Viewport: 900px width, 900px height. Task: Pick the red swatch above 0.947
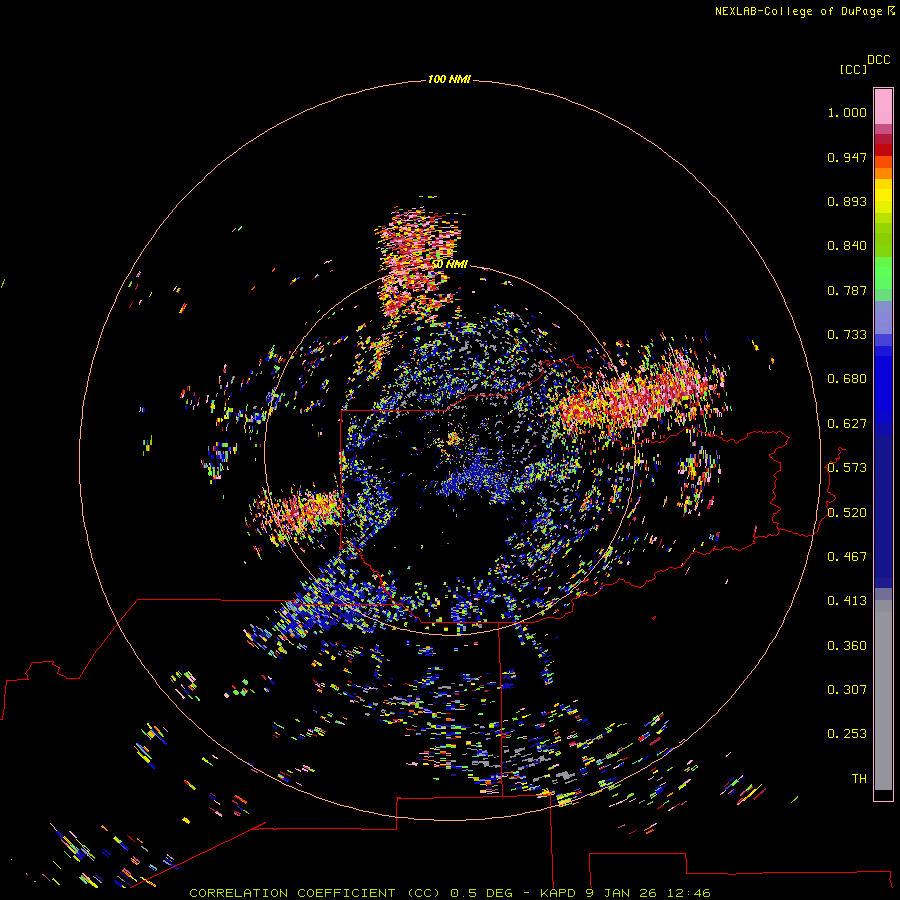[x=883, y=150]
